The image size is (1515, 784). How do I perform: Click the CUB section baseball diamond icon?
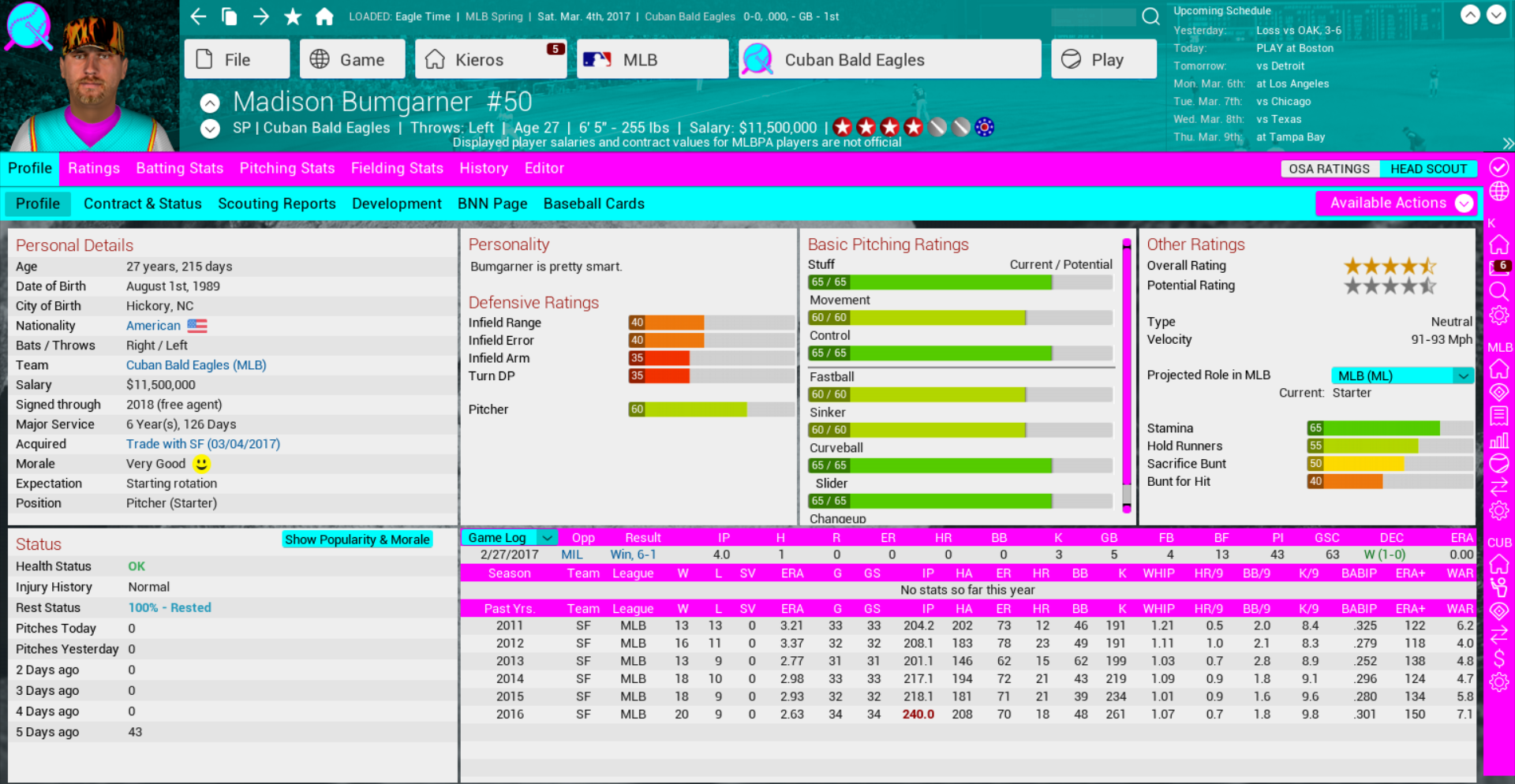(1499, 610)
